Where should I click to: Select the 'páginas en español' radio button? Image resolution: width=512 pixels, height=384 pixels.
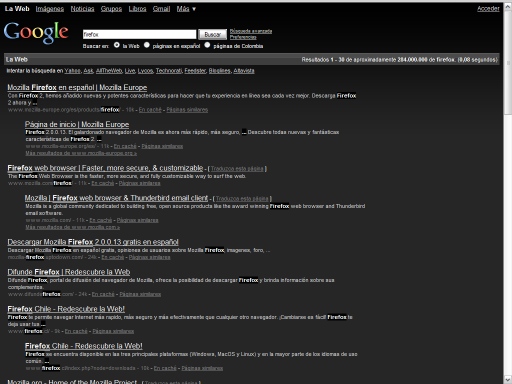(147, 45)
